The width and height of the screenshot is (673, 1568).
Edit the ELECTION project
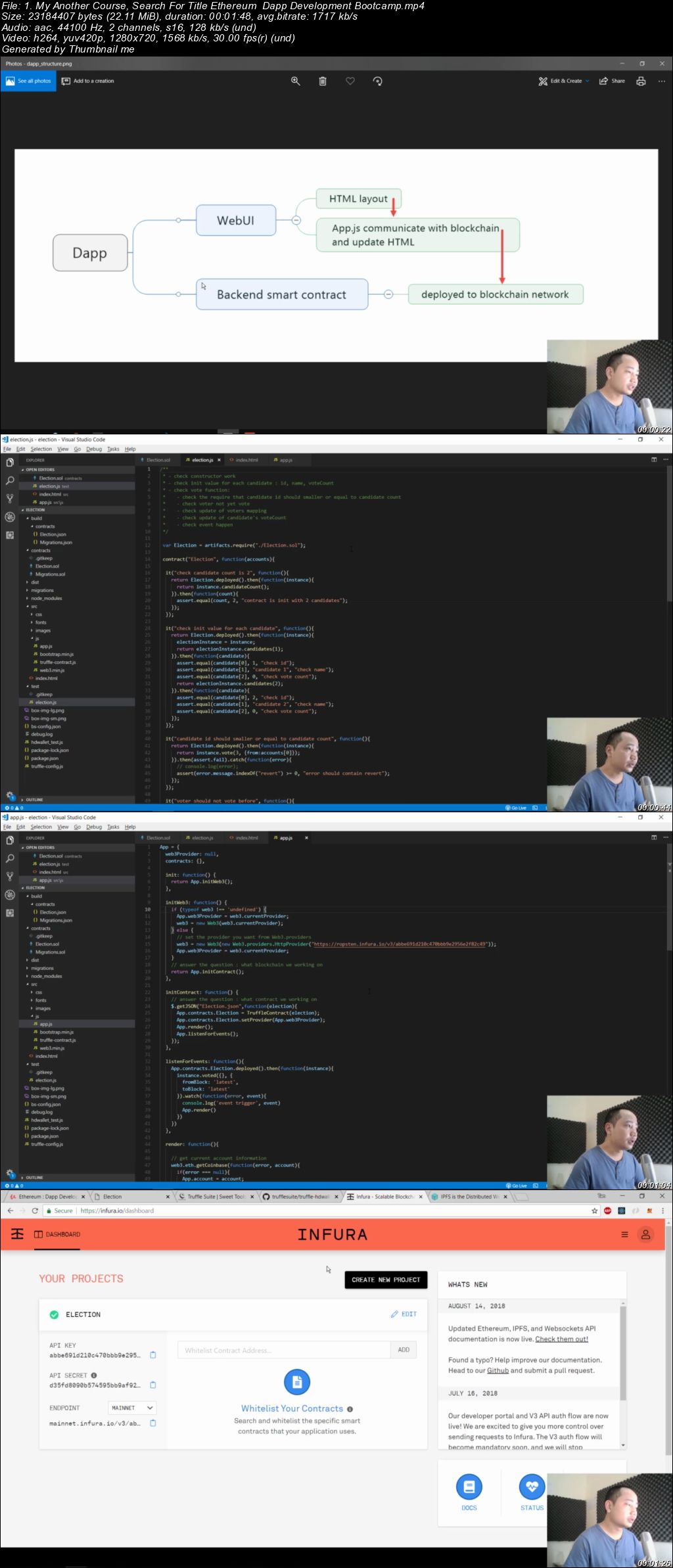(x=404, y=1314)
